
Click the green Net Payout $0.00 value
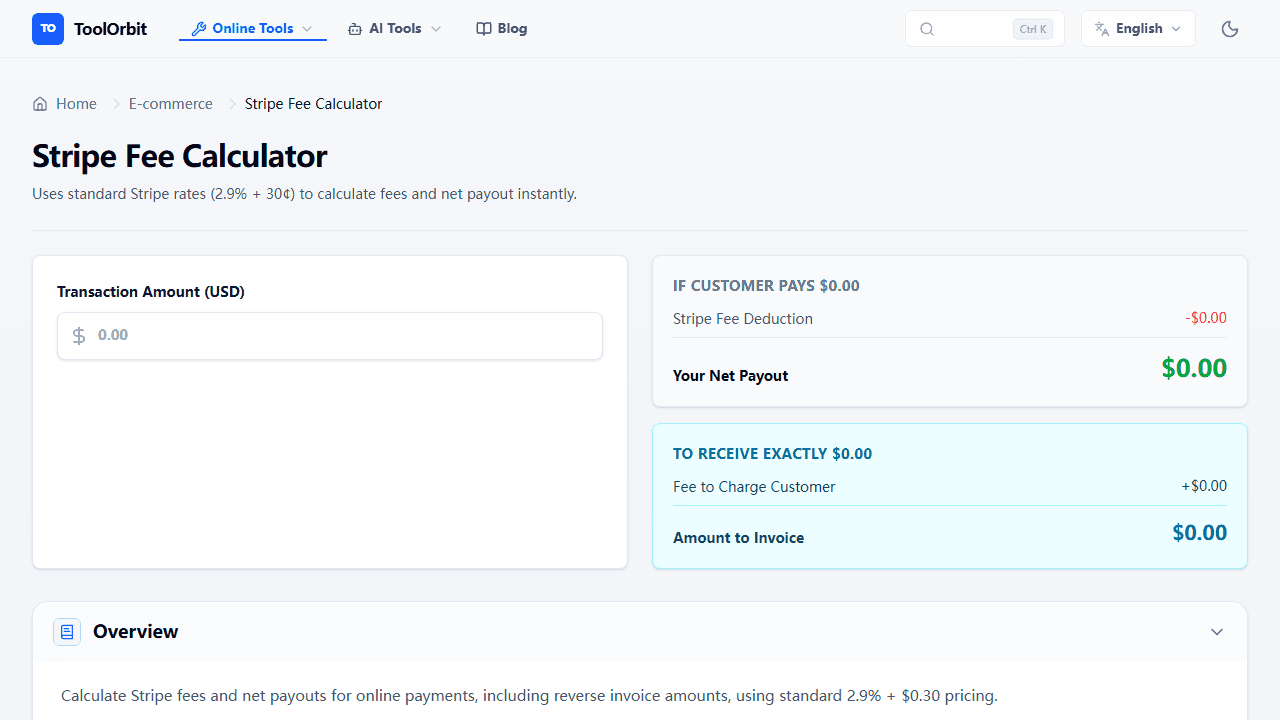1194,368
